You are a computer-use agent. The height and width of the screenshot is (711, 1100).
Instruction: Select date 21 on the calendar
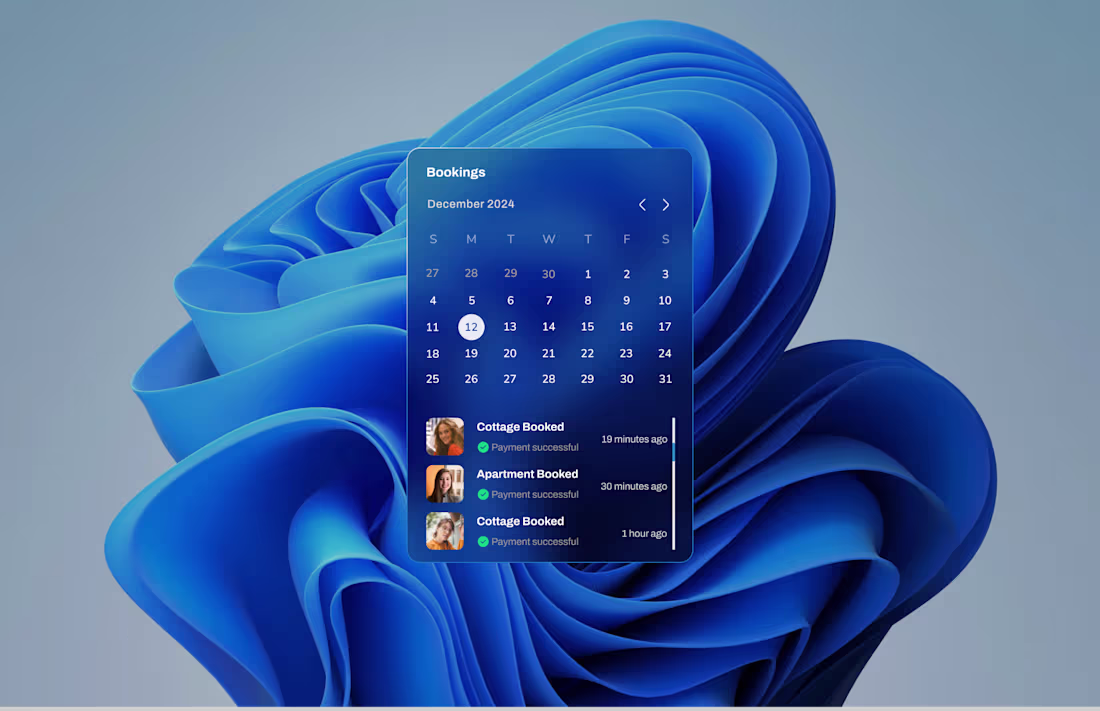pos(549,354)
